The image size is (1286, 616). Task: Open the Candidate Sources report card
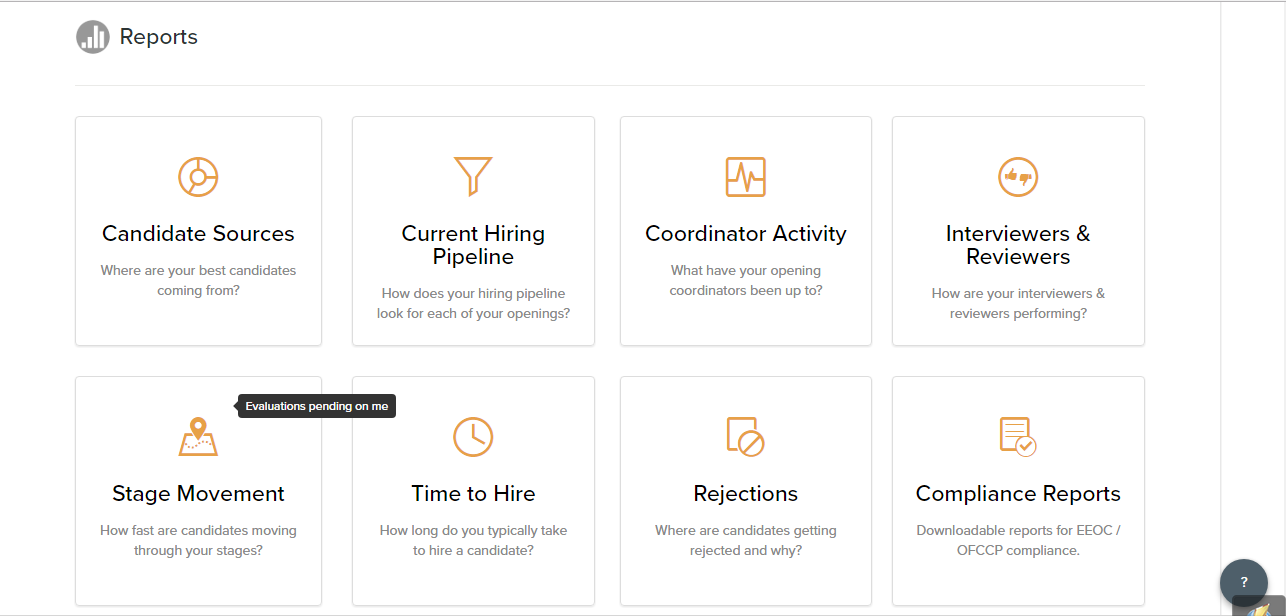pyautogui.click(x=198, y=230)
